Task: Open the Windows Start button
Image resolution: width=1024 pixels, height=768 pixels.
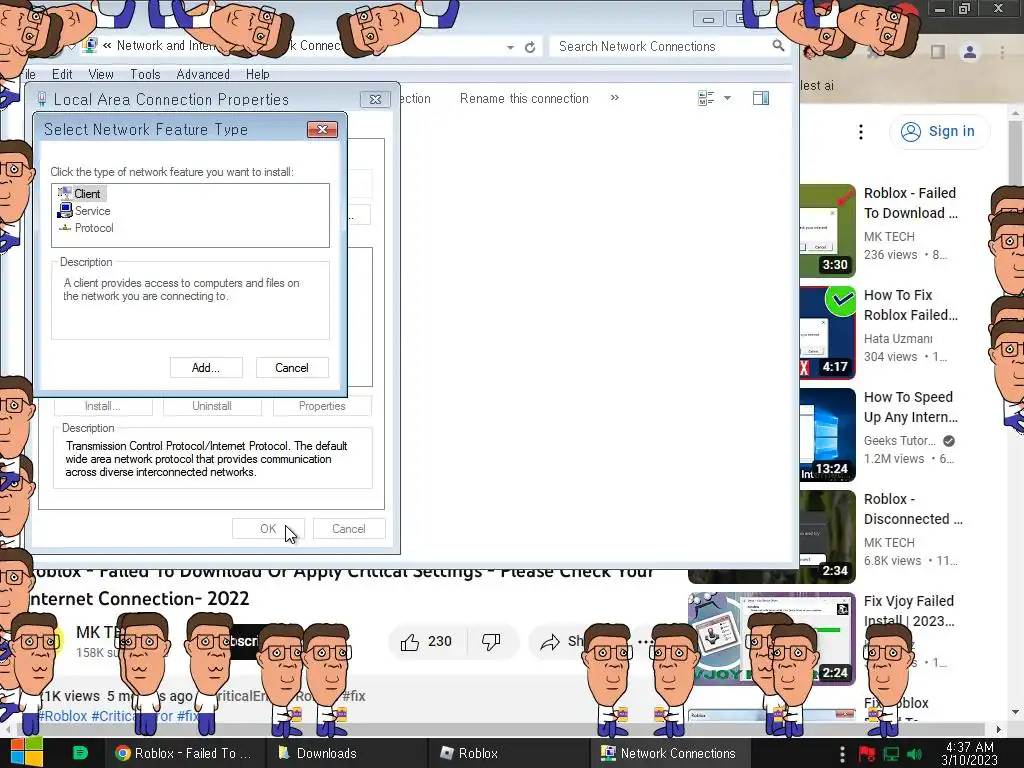Action: pos(26,753)
